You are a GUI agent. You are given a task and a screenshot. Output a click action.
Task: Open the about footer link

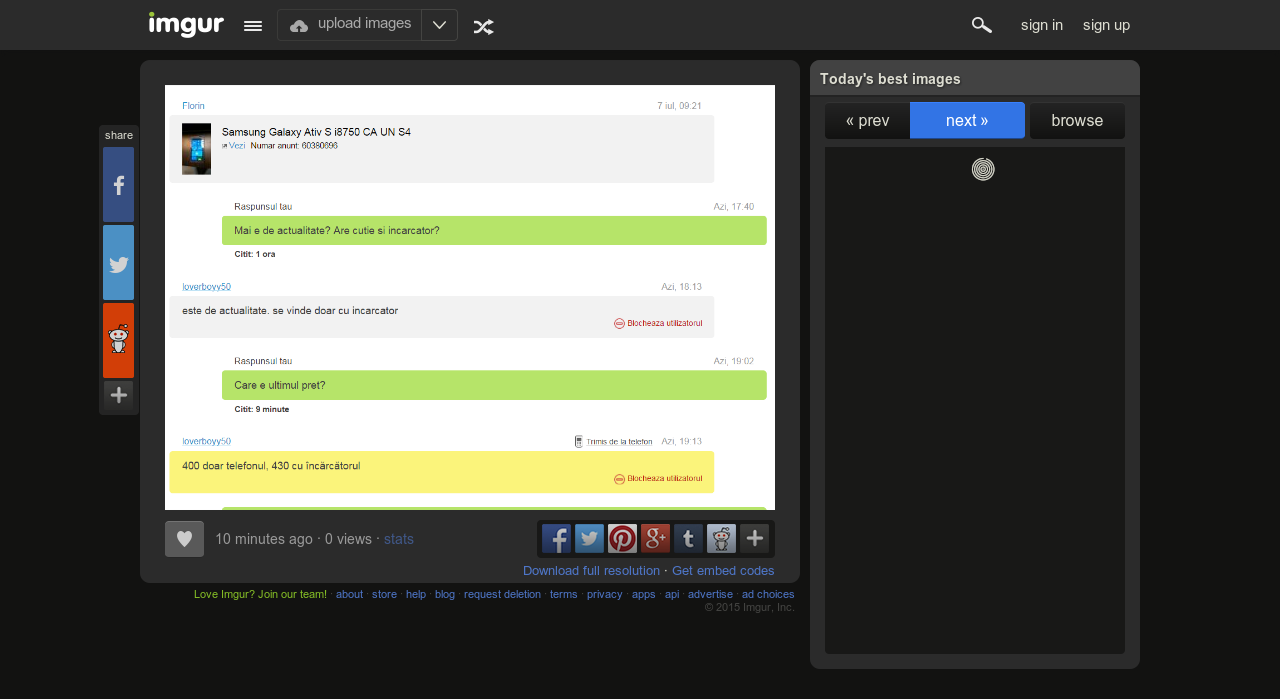click(x=349, y=594)
